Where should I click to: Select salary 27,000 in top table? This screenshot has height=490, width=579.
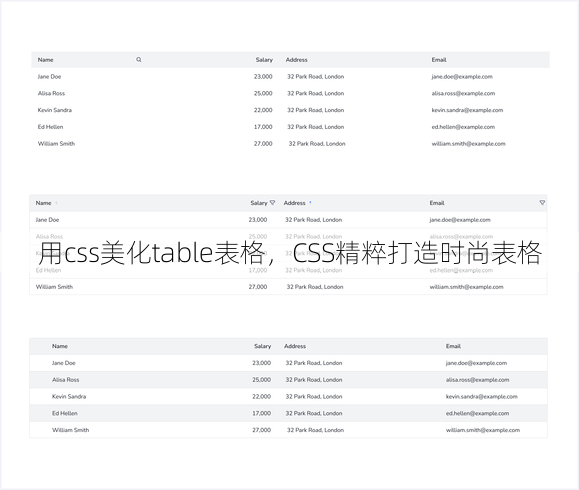coord(263,144)
